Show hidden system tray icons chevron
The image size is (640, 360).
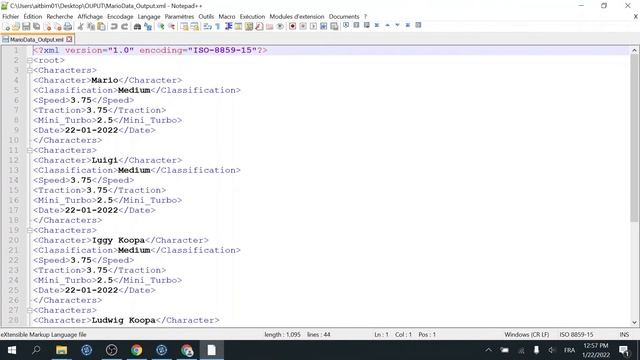pos(488,350)
